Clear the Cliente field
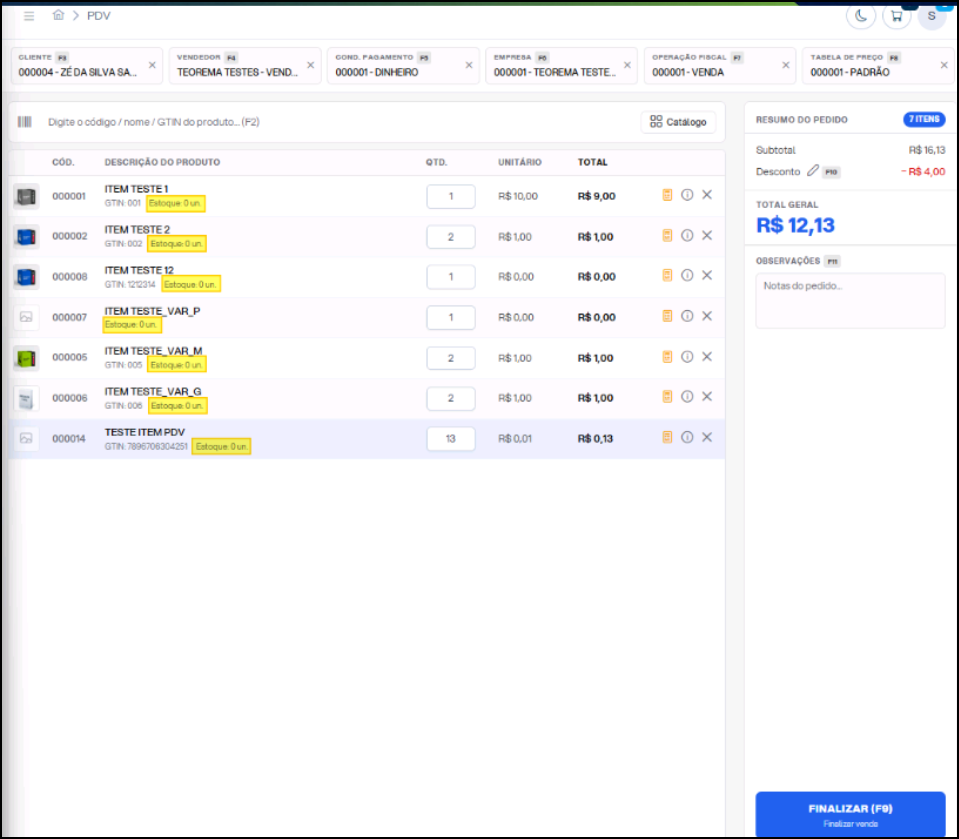 152,65
